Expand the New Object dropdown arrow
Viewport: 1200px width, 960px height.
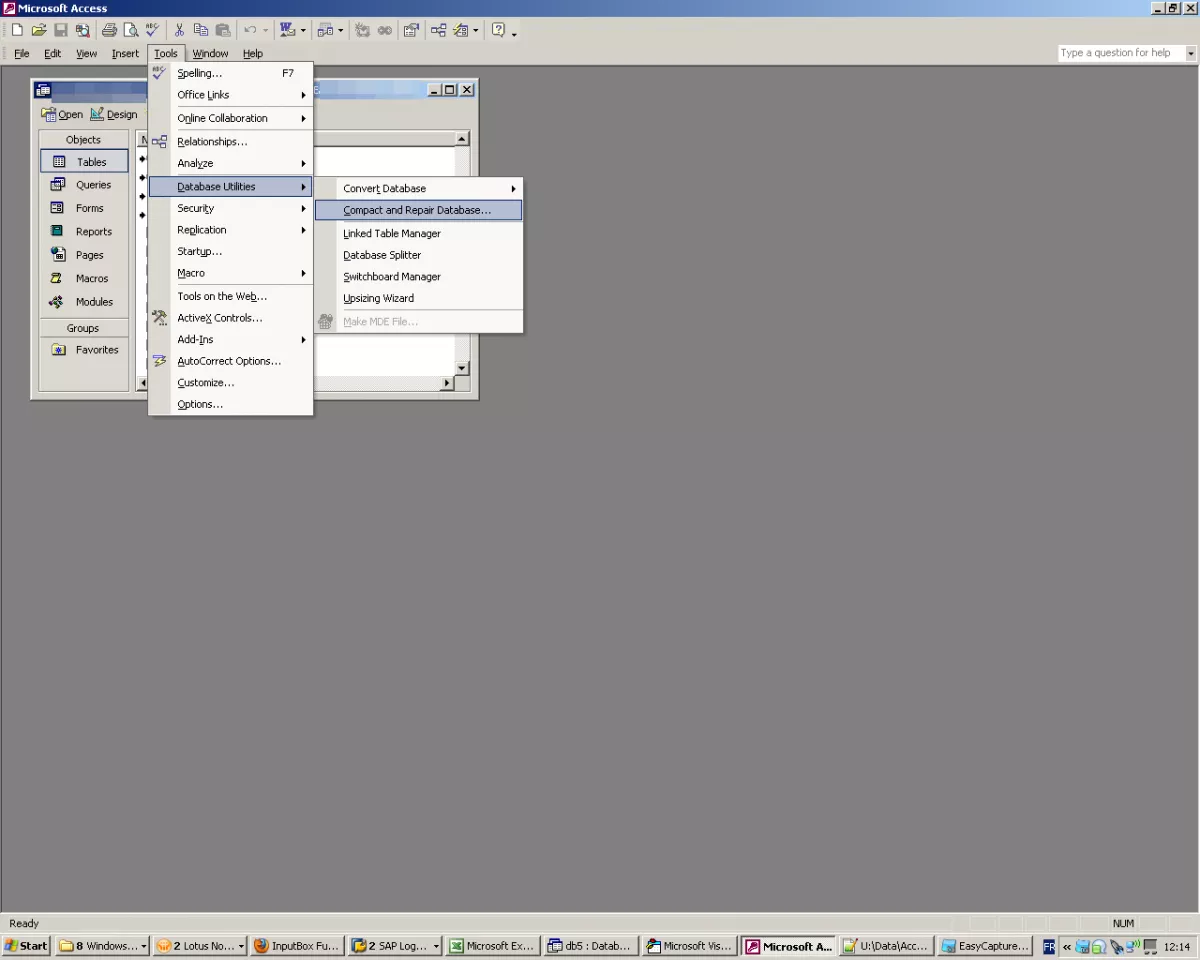476,30
